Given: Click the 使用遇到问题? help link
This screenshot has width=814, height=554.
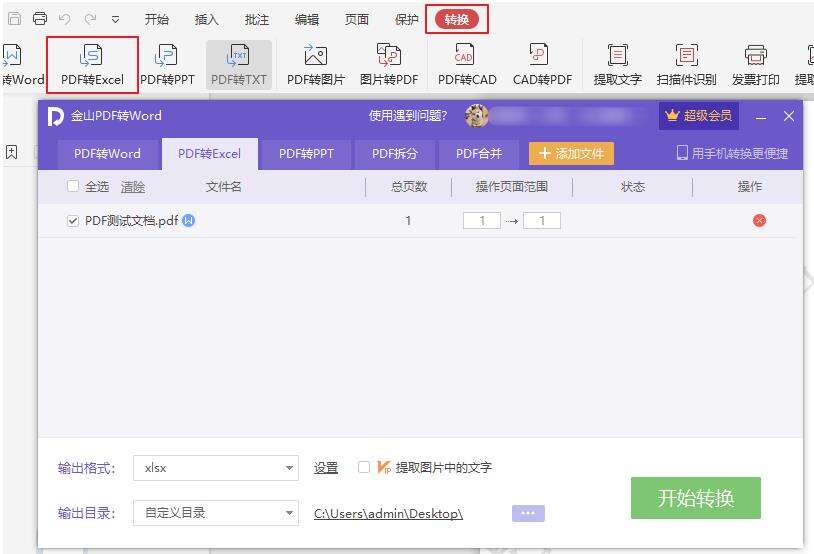Looking at the screenshot, I should [x=408, y=115].
